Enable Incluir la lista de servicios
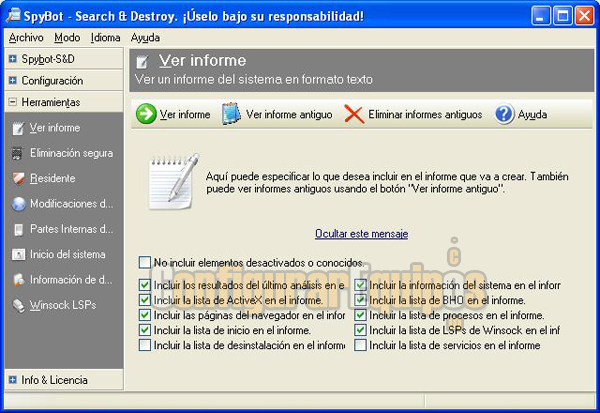The width and height of the screenshot is (600, 413). point(360,345)
